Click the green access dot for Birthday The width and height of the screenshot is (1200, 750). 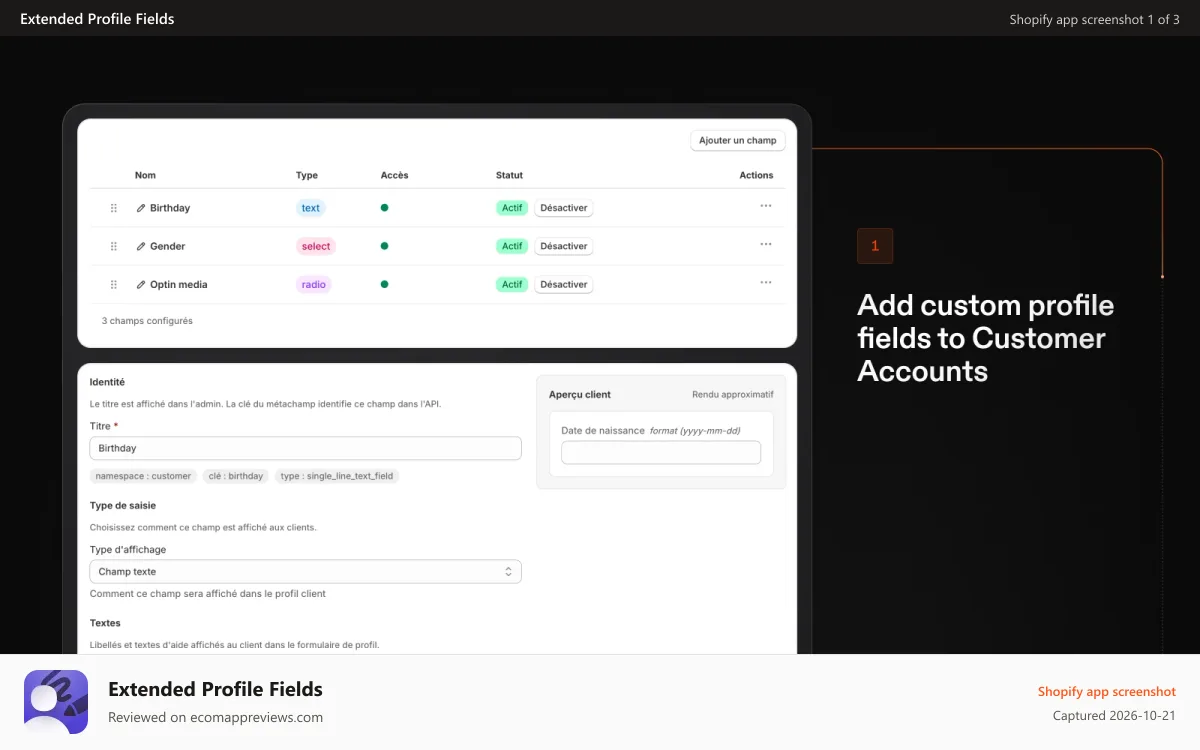pos(384,208)
